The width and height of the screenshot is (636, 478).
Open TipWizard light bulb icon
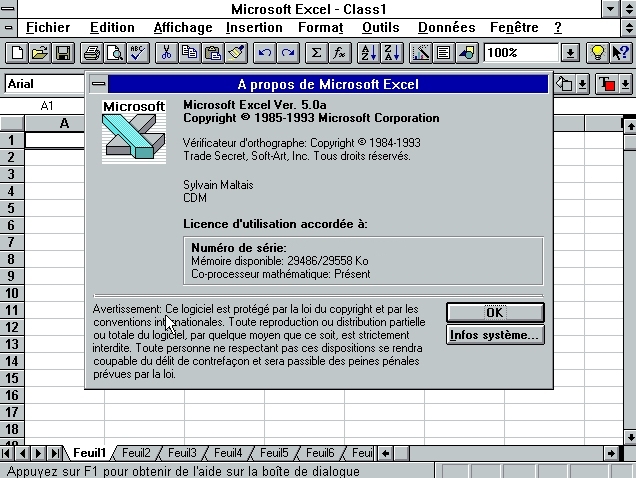click(597, 53)
